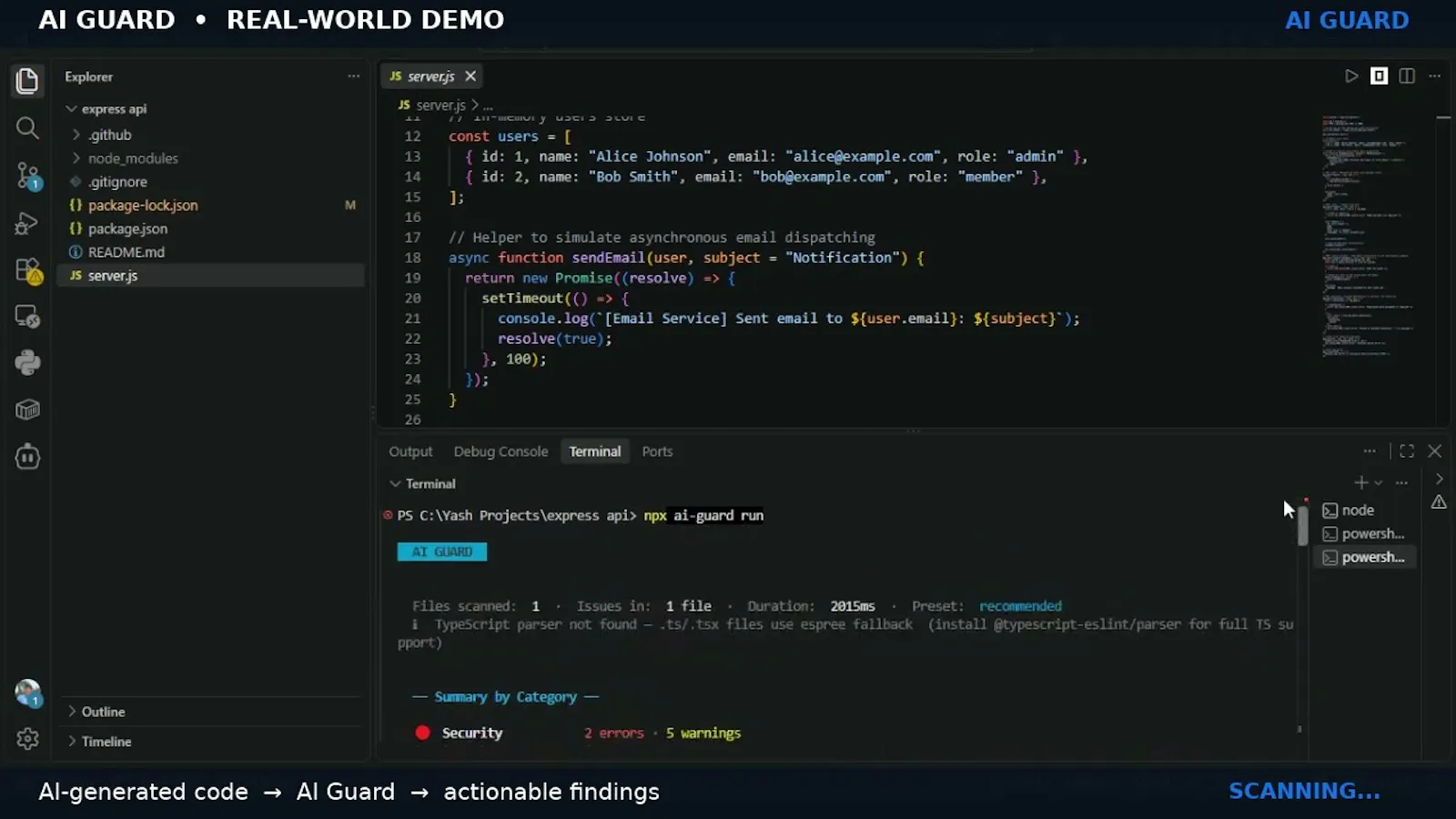The height and width of the screenshot is (819, 1456).
Task: Click '2 errors' in Security summary
Action: pos(614,733)
